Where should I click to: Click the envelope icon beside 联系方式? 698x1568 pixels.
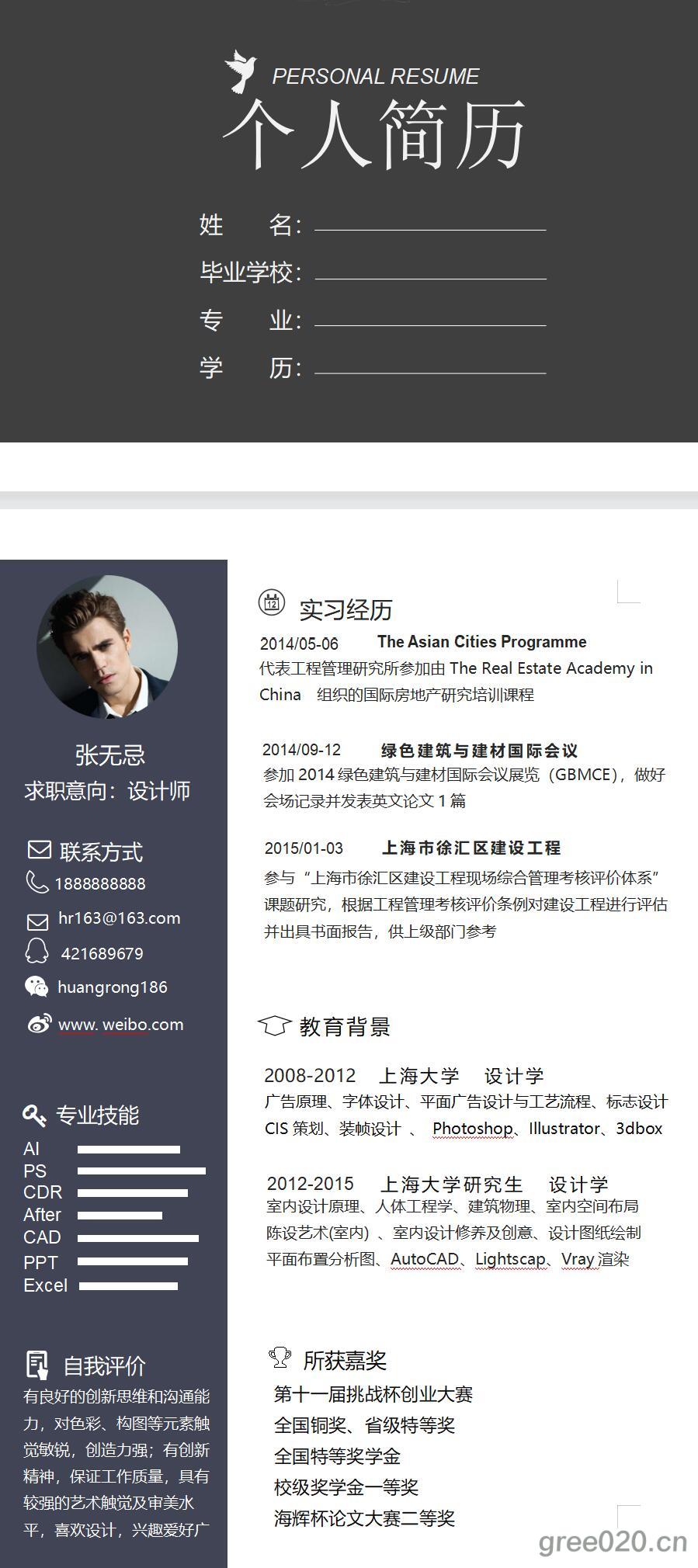[40, 850]
